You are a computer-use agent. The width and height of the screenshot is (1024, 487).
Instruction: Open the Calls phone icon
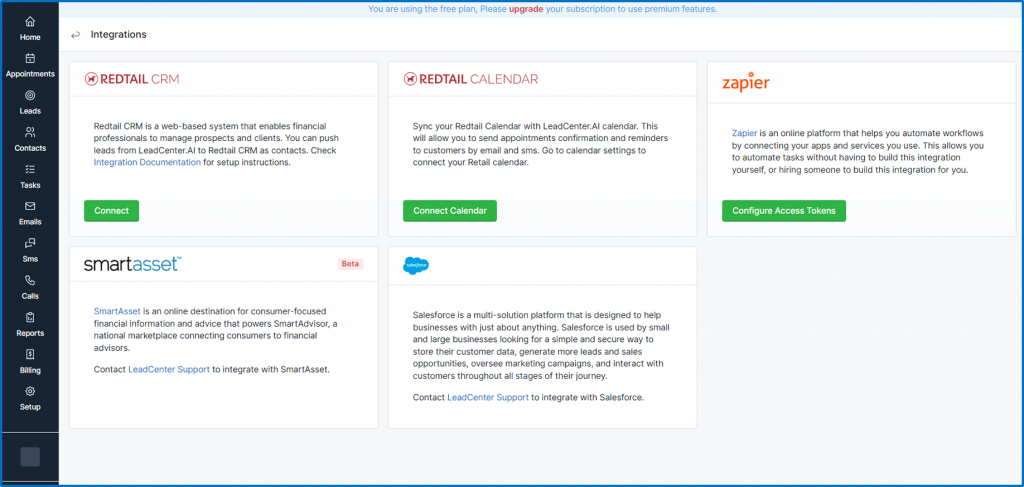coord(30,280)
